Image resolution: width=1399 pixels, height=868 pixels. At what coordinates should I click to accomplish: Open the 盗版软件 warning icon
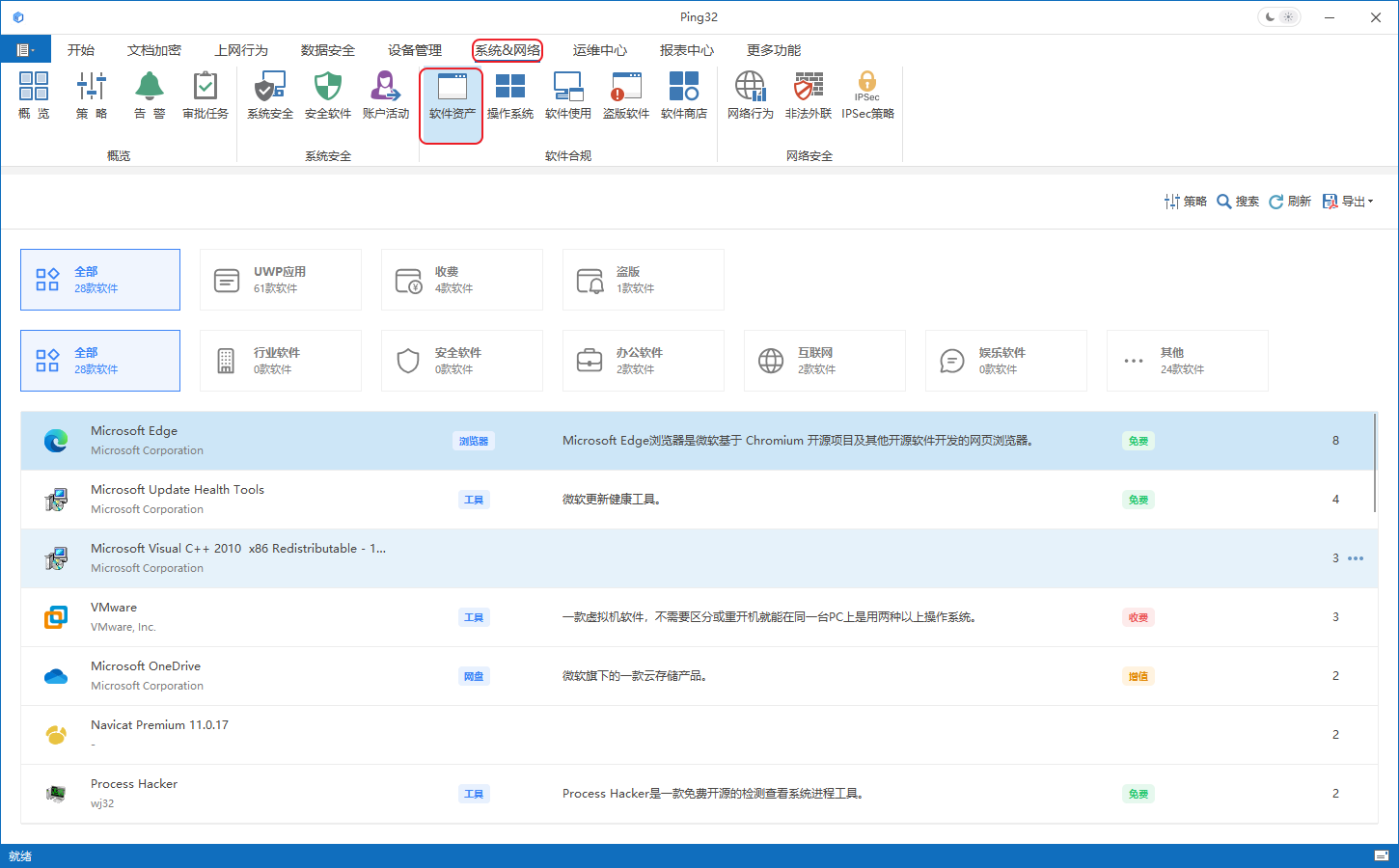tap(626, 95)
